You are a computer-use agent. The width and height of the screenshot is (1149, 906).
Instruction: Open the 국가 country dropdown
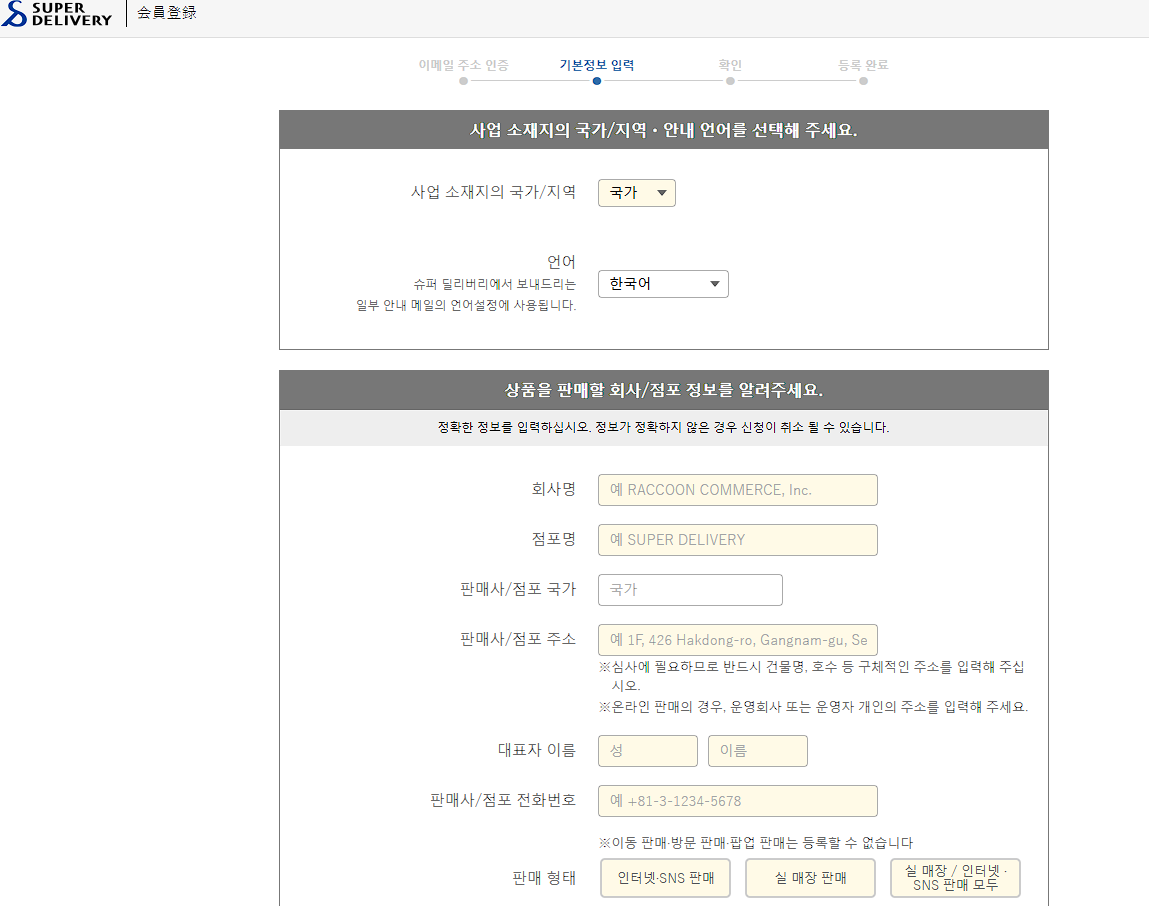pyautogui.click(x=637, y=193)
